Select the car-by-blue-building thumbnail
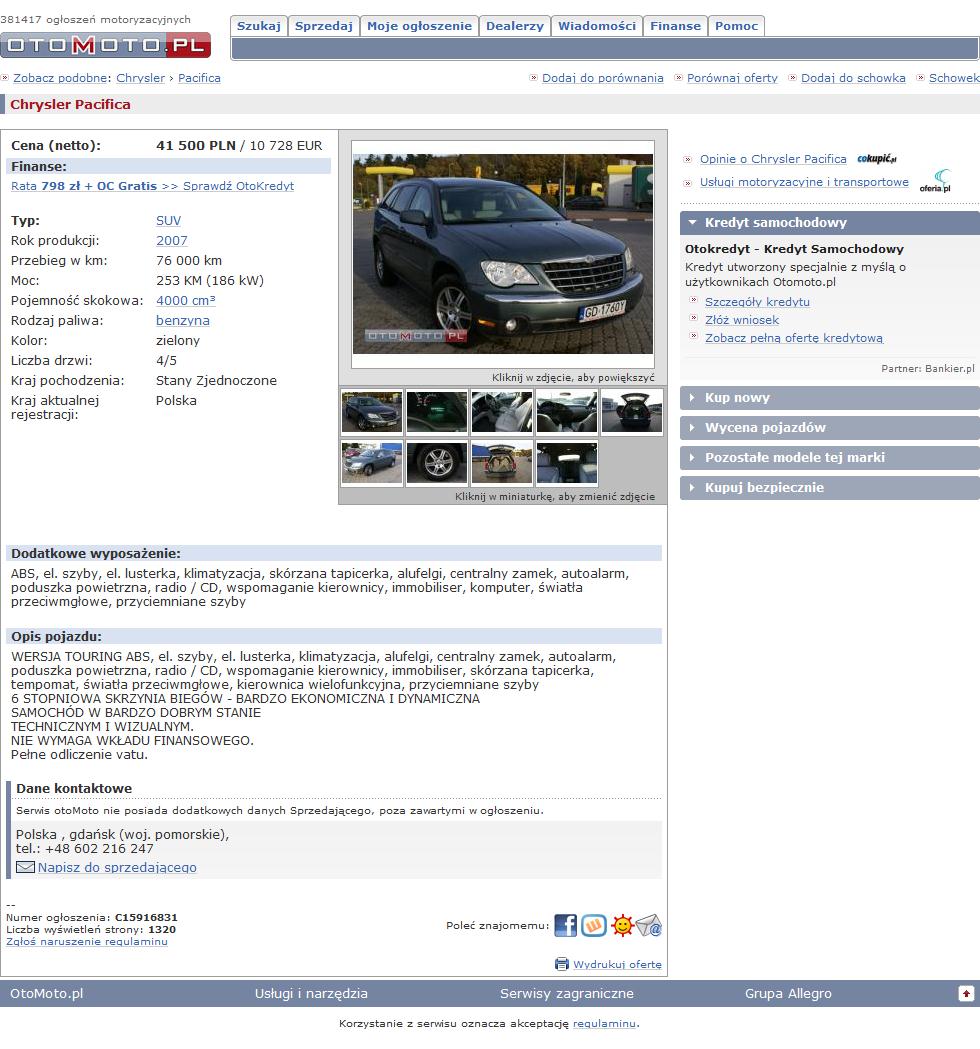Viewport: 980px width, 1049px height. click(372, 462)
